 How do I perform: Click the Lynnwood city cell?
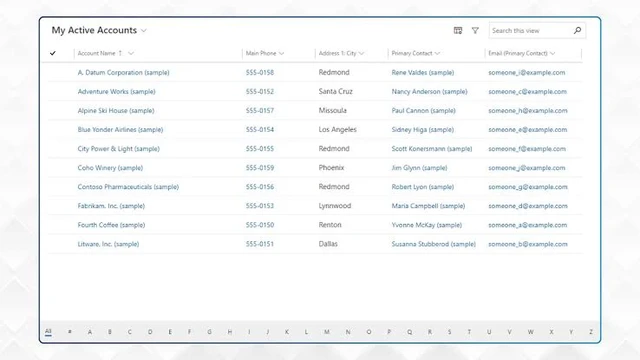[335, 206]
